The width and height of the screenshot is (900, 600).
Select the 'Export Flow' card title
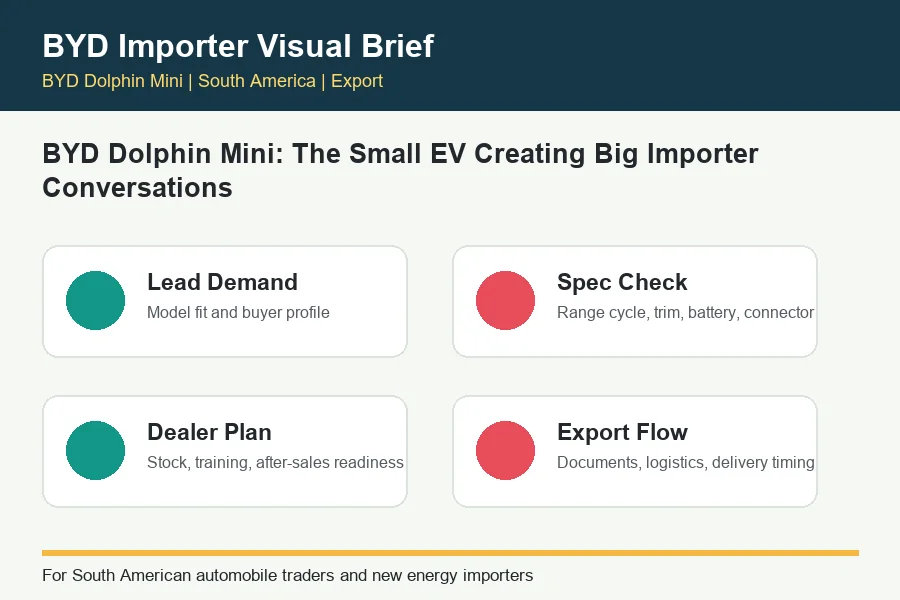pos(622,432)
